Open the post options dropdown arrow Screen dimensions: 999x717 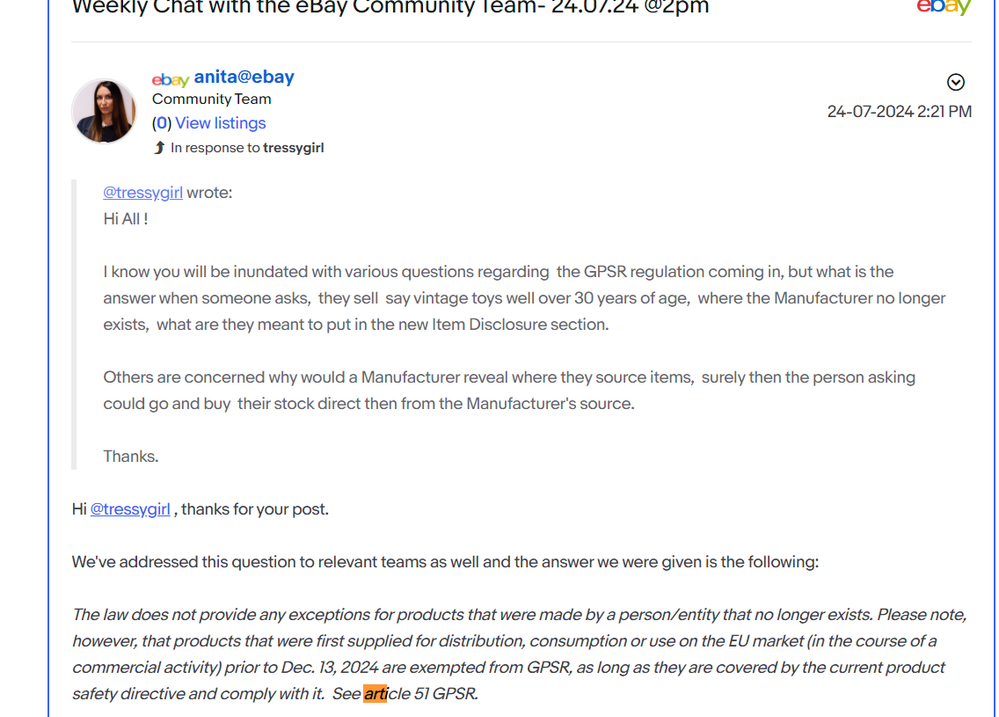(x=955, y=82)
